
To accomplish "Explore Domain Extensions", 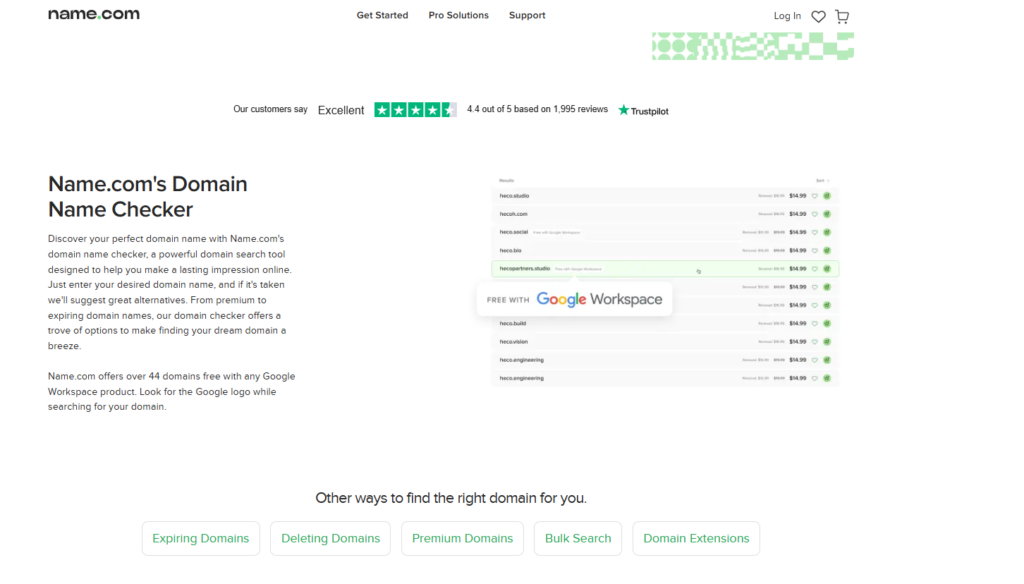I will (x=696, y=538).
